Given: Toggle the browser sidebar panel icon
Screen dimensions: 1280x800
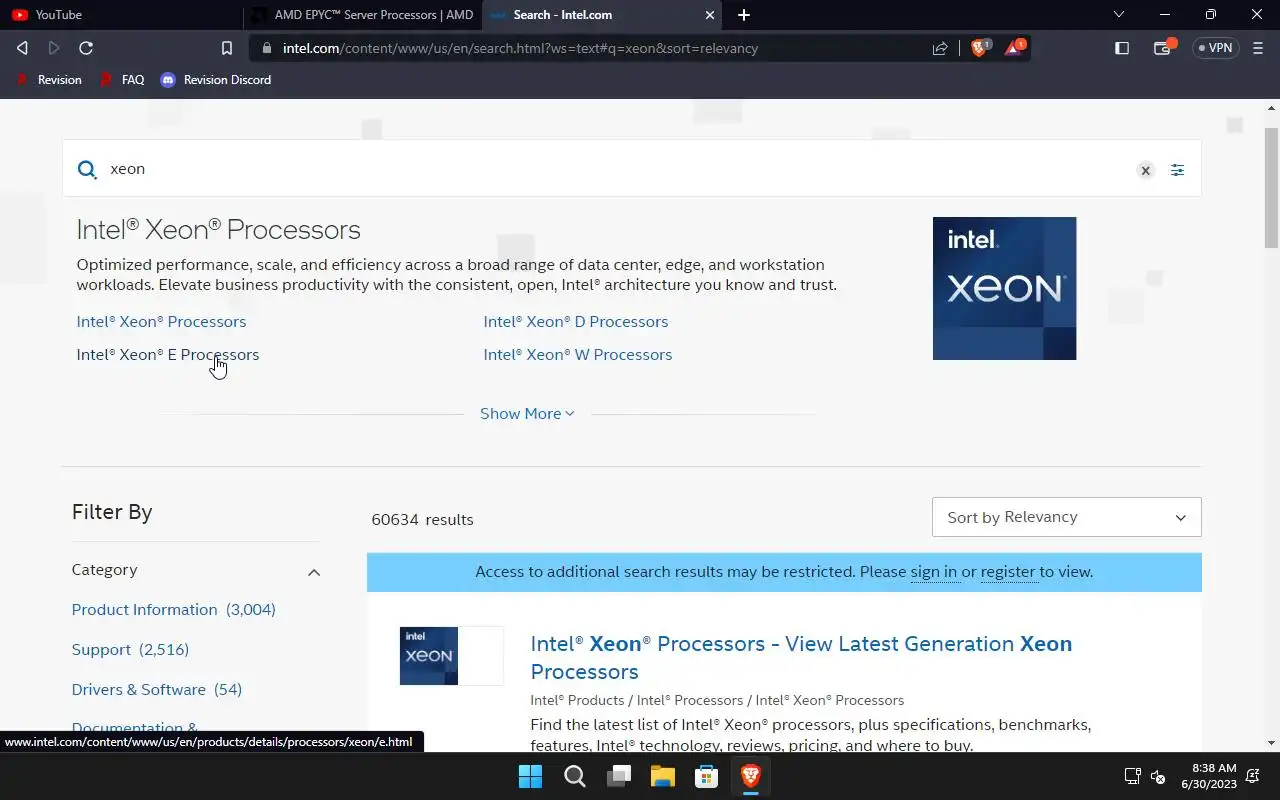Looking at the screenshot, I should click(x=1122, y=48).
